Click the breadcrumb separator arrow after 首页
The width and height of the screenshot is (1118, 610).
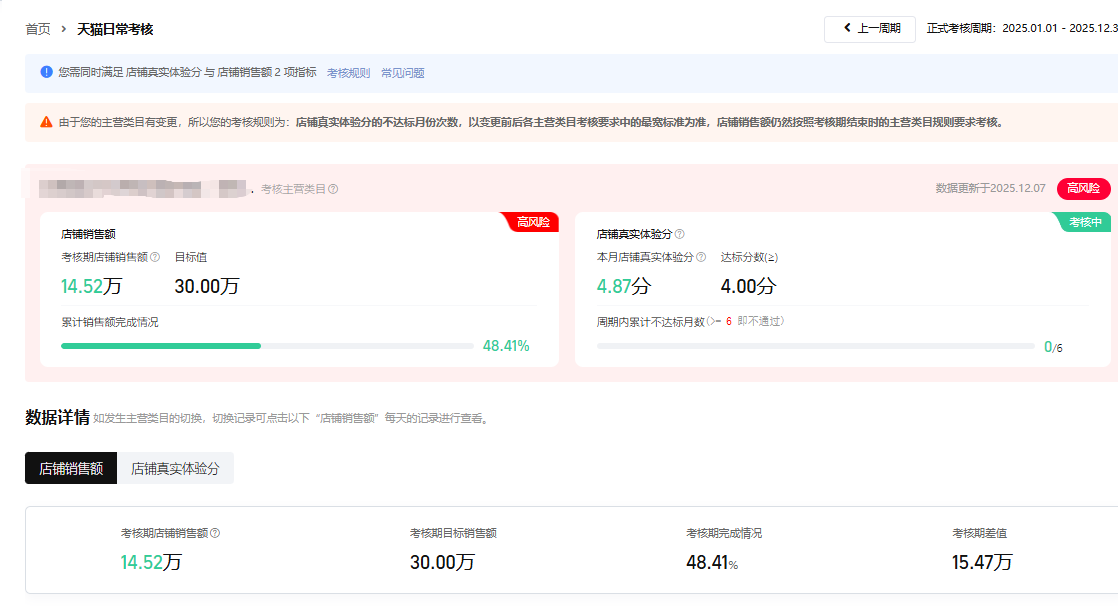click(64, 30)
